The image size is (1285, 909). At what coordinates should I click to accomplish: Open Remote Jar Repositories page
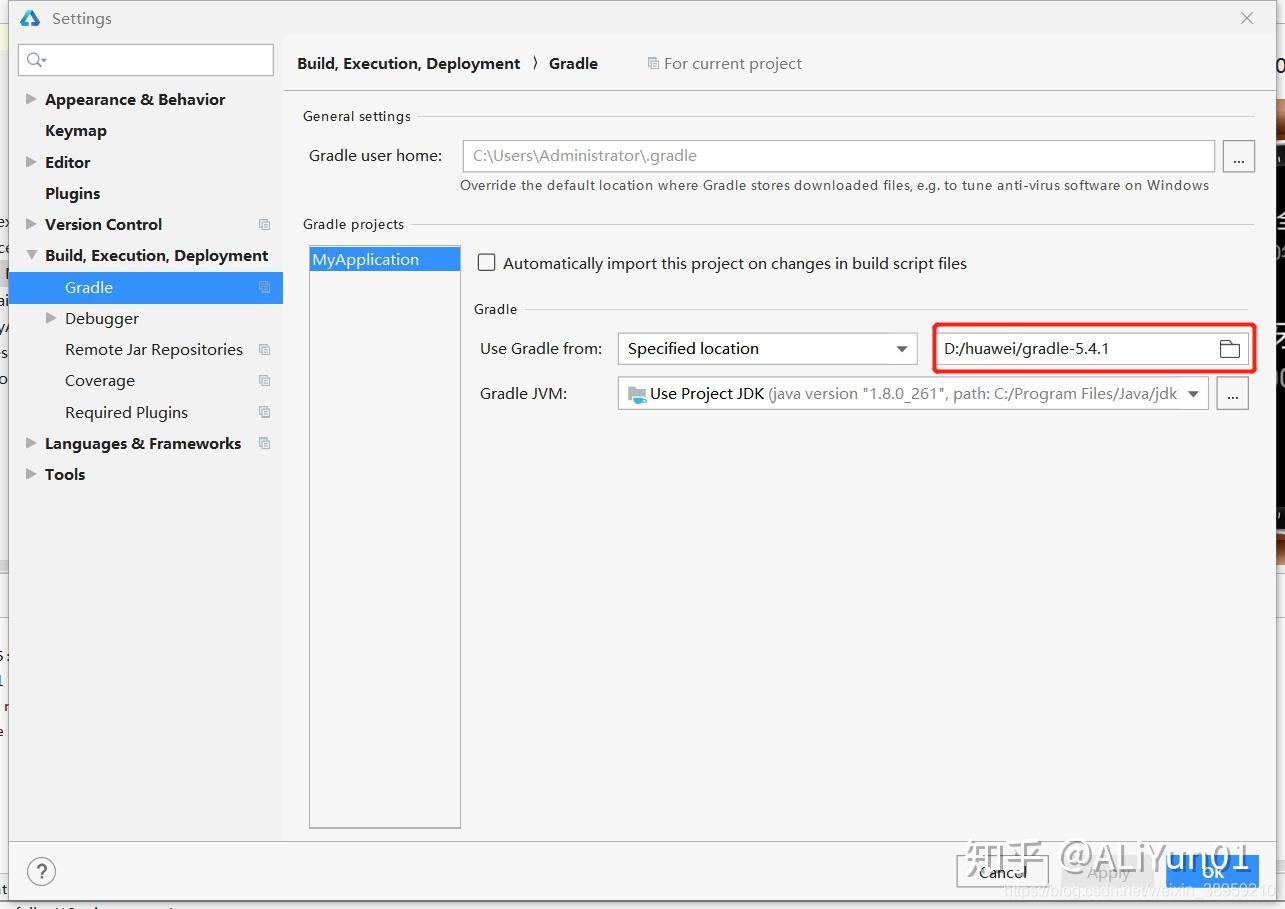tap(154, 350)
